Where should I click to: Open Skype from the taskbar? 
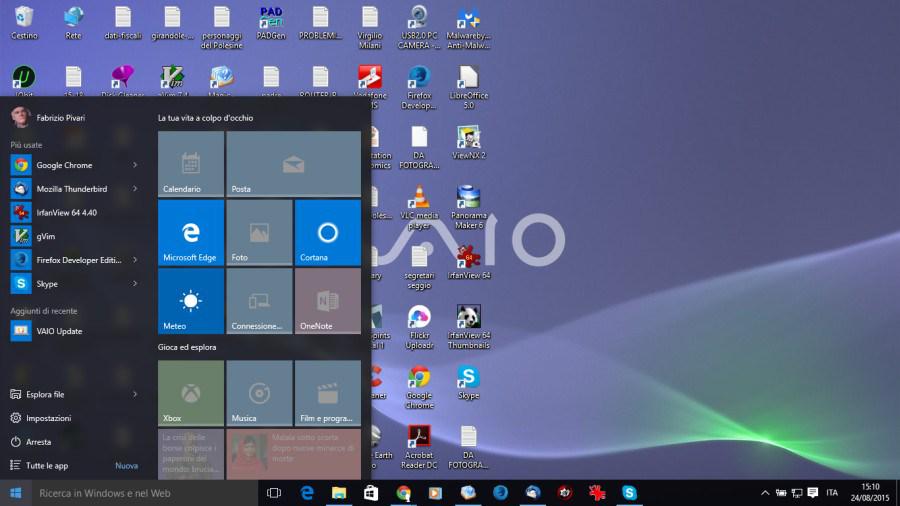pos(629,493)
